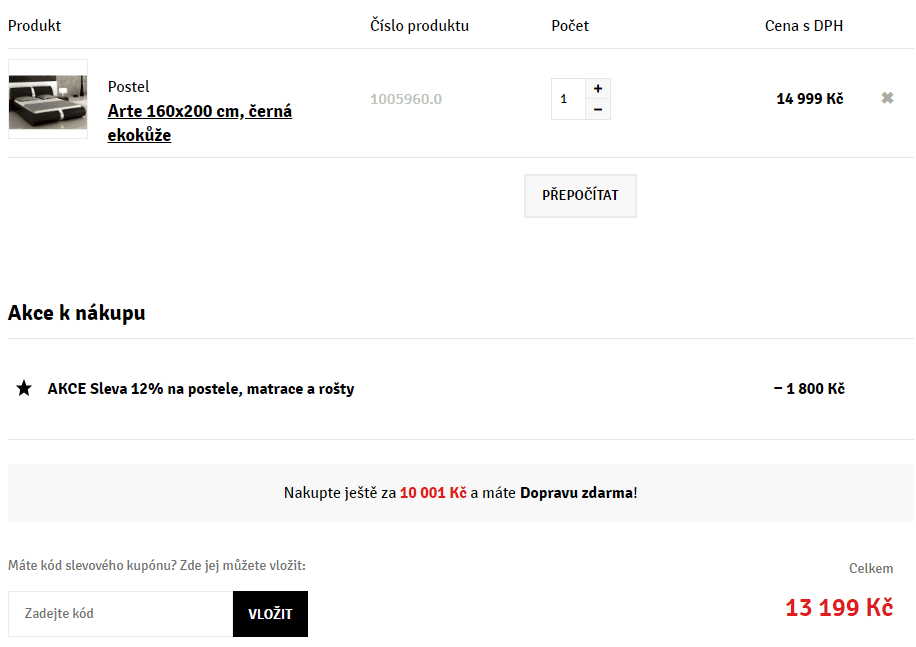Click the star icon beside AKCE Sleva
Screen dimensions: 916x647
pos(24,388)
